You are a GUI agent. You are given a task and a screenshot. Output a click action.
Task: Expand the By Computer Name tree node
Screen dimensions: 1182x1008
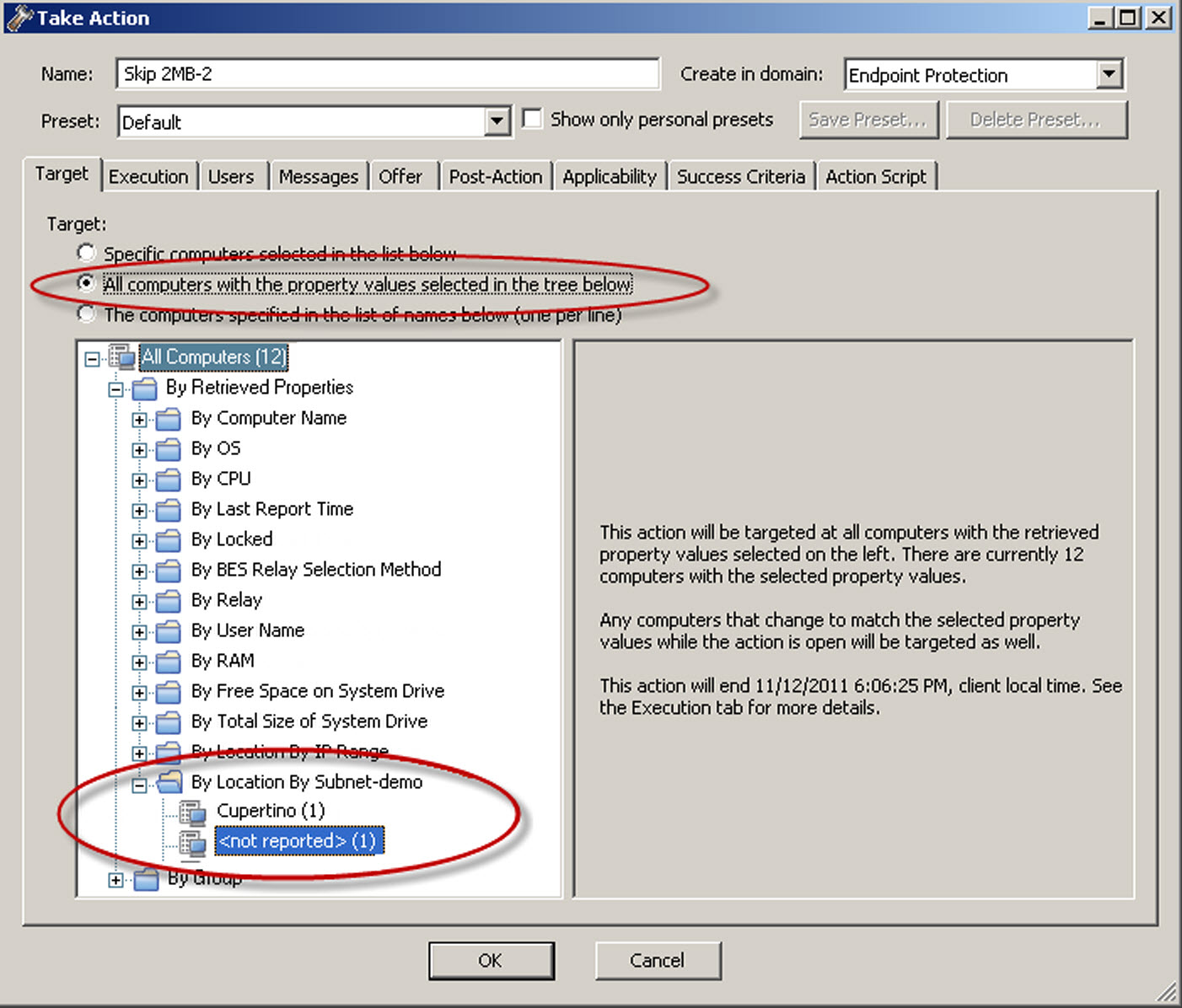[x=139, y=419]
